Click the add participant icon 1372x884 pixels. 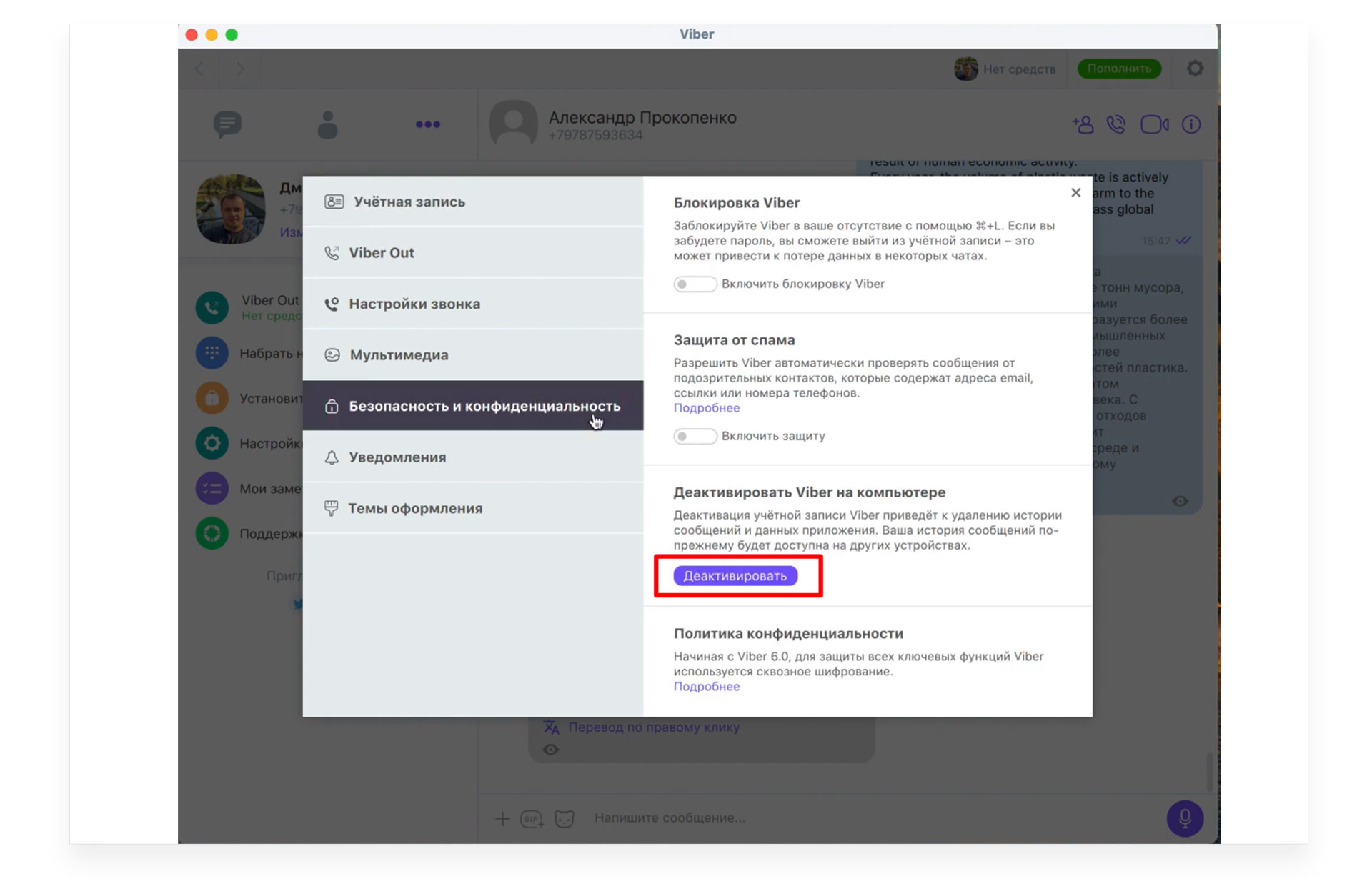pyautogui.click(x=1083, y=125)
